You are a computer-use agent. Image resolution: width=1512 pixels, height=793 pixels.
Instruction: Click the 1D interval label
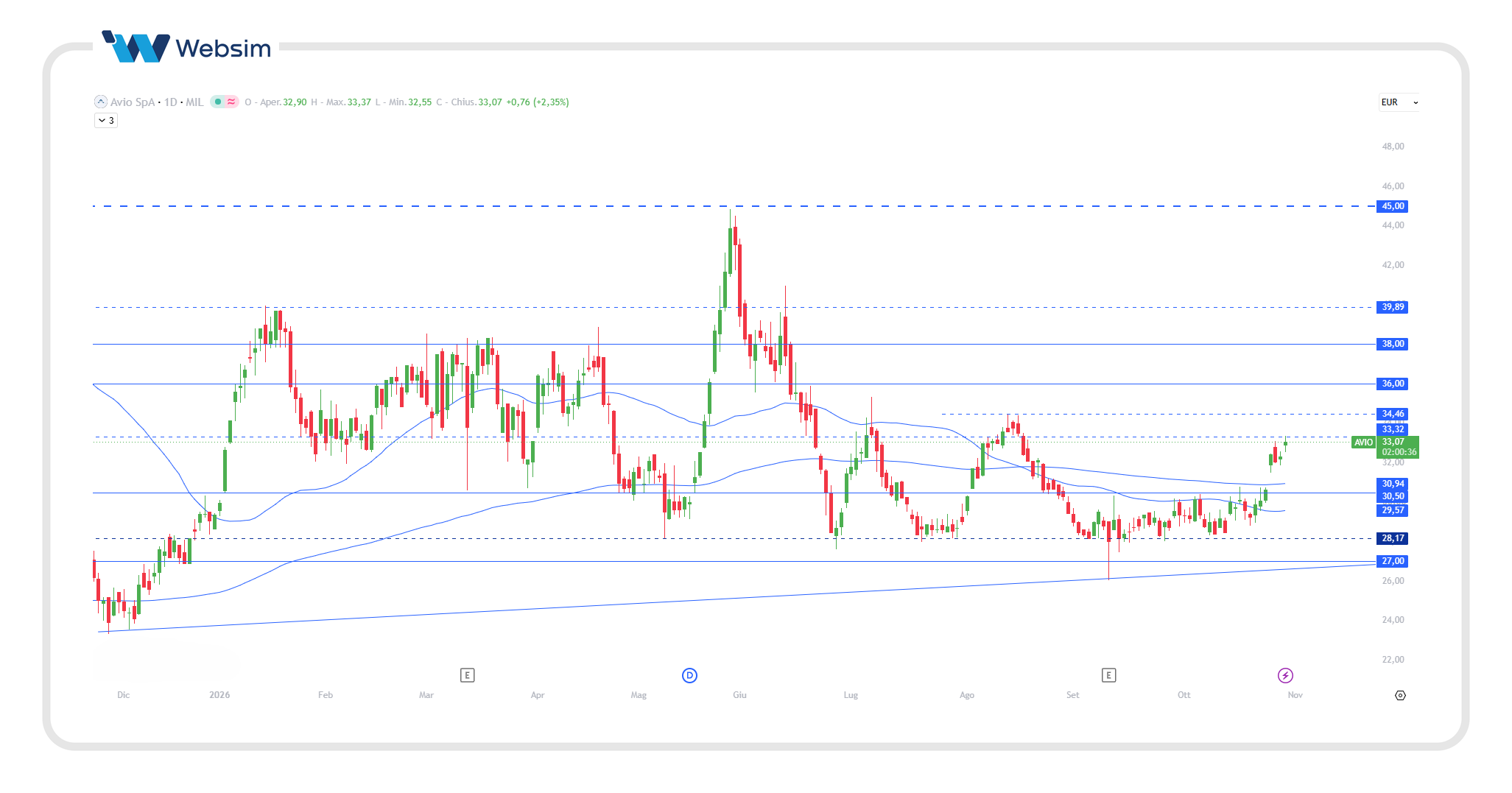tap(170, 102)
